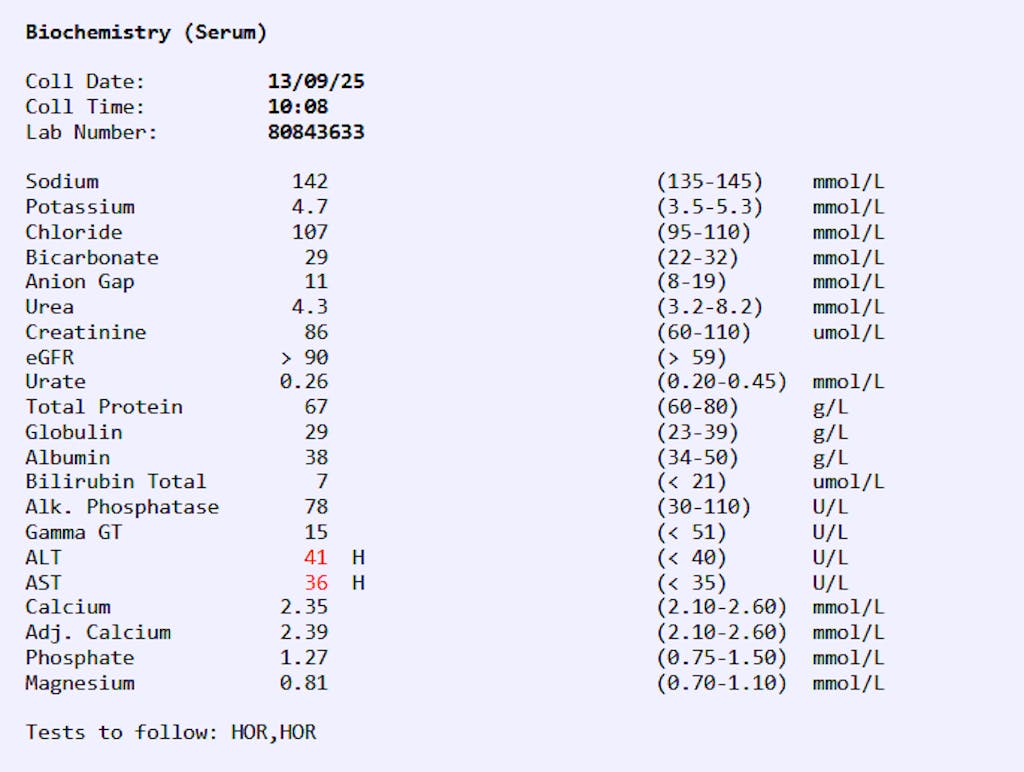Click the Anion Gap value 11

[x=316, y=282]
